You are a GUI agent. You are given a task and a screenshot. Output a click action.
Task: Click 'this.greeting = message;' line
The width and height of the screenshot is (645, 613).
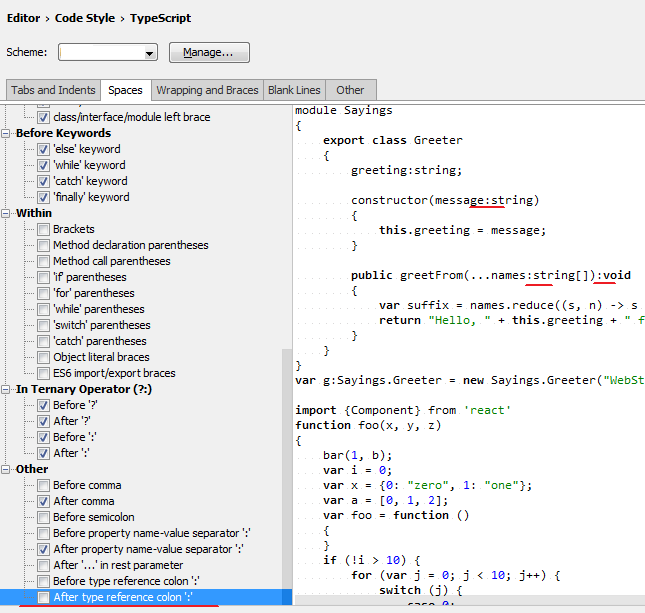462,230
